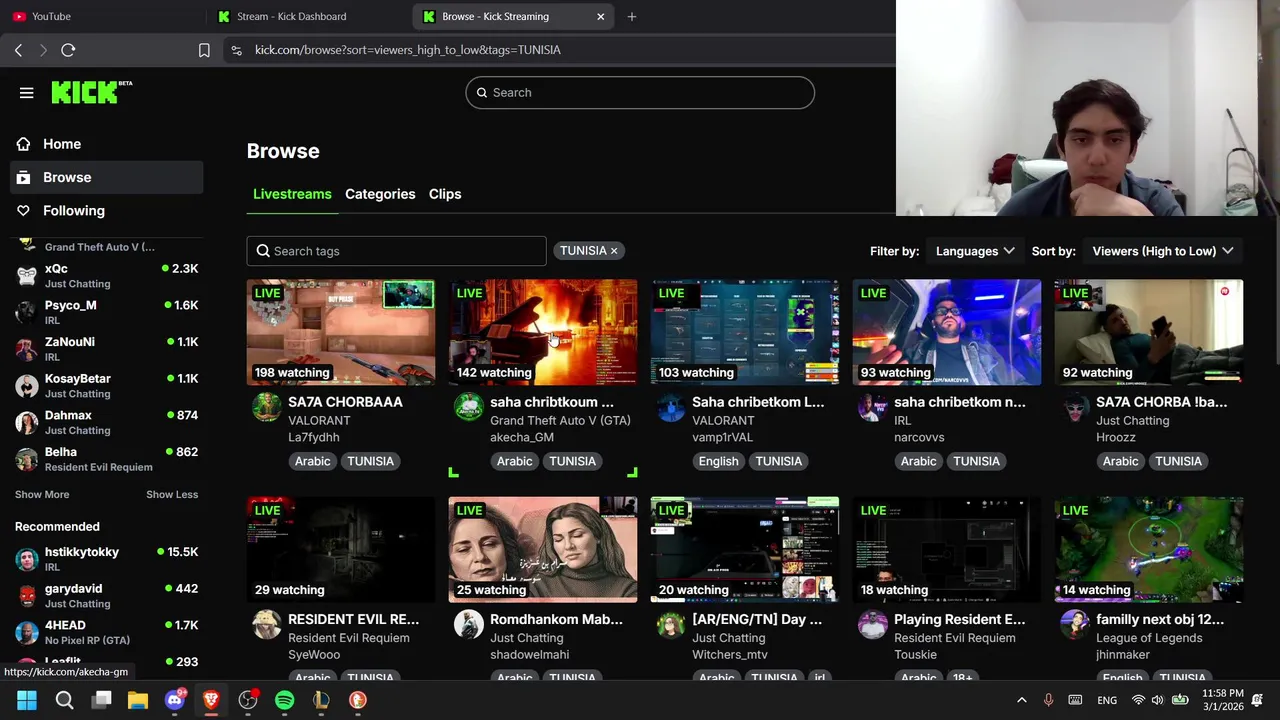
Task: Click English tag on vamp1rVAL card
Action: pyautogui.click(x=718, y=461)
